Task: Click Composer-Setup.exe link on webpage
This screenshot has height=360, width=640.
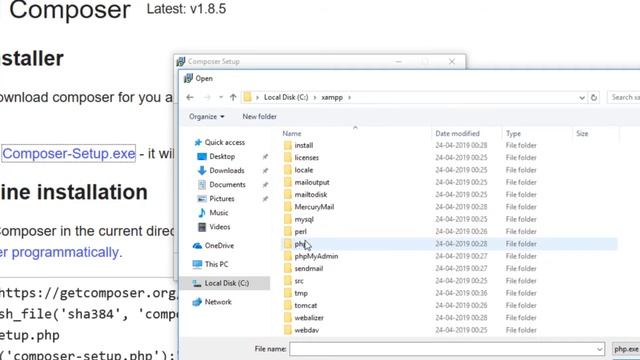Action: click(69, 153)
